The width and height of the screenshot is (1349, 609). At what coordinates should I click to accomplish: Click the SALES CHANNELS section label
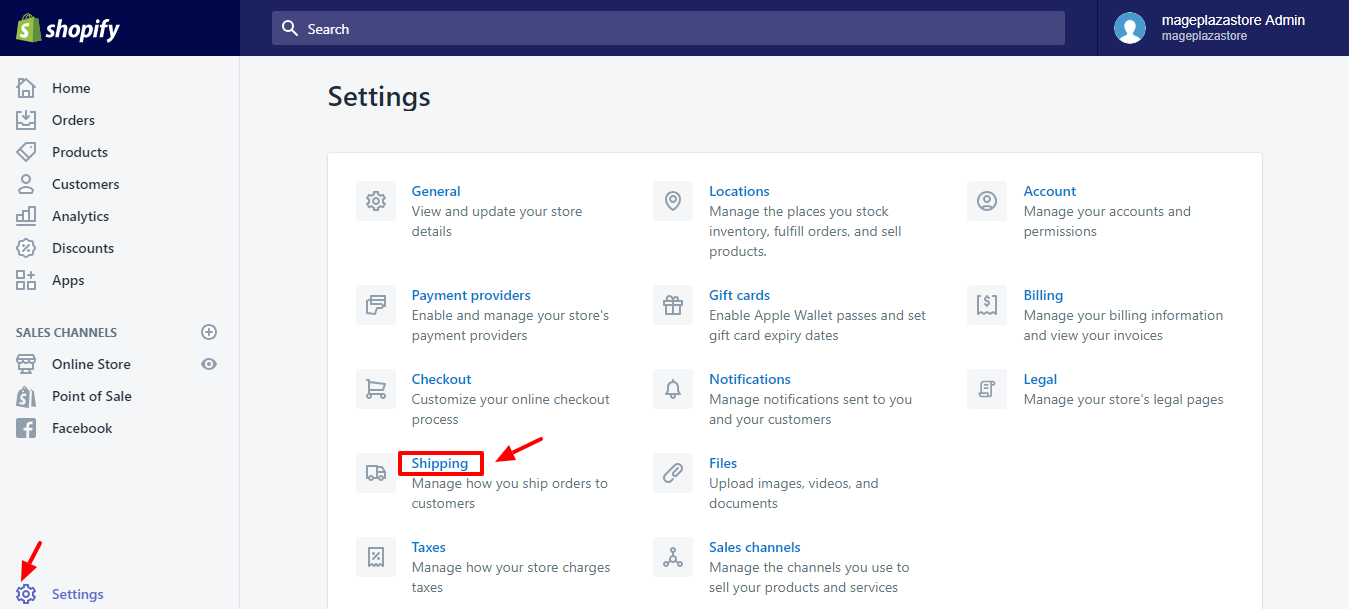tap(66, 332)
